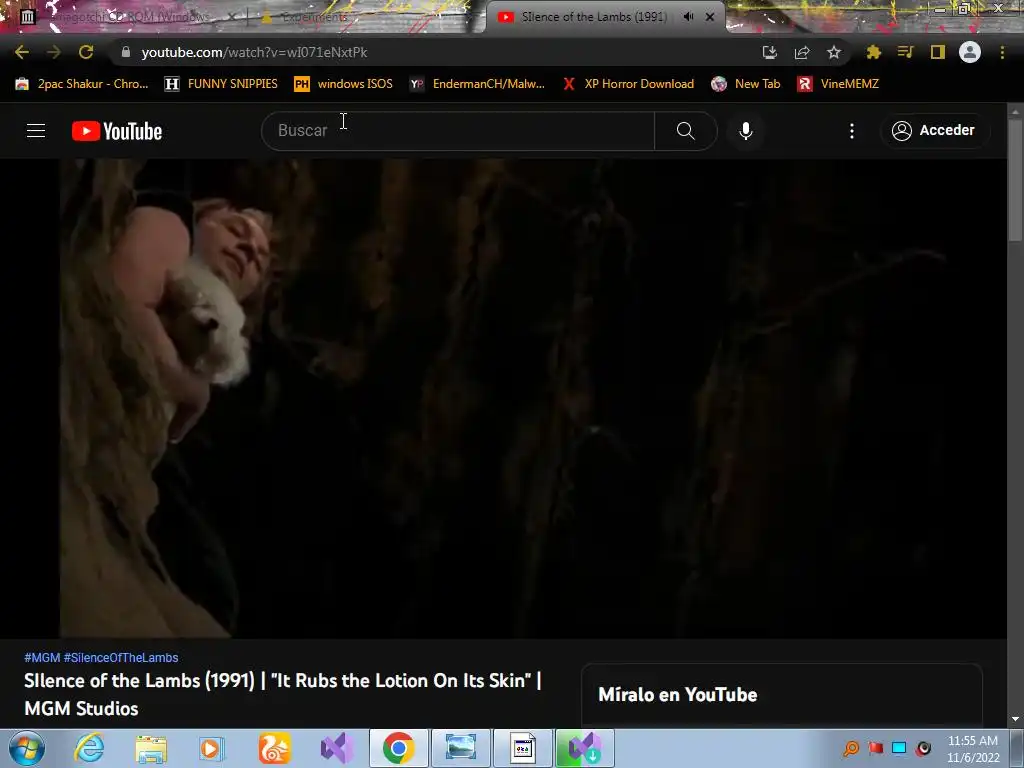Open Chrome's three-dot menu

click(1002, 52)
